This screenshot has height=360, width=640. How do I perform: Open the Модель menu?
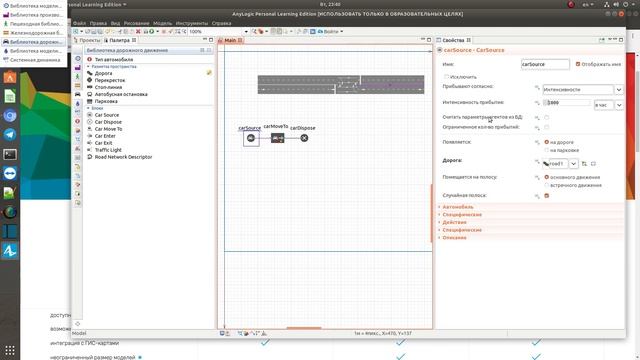(162, 23)
